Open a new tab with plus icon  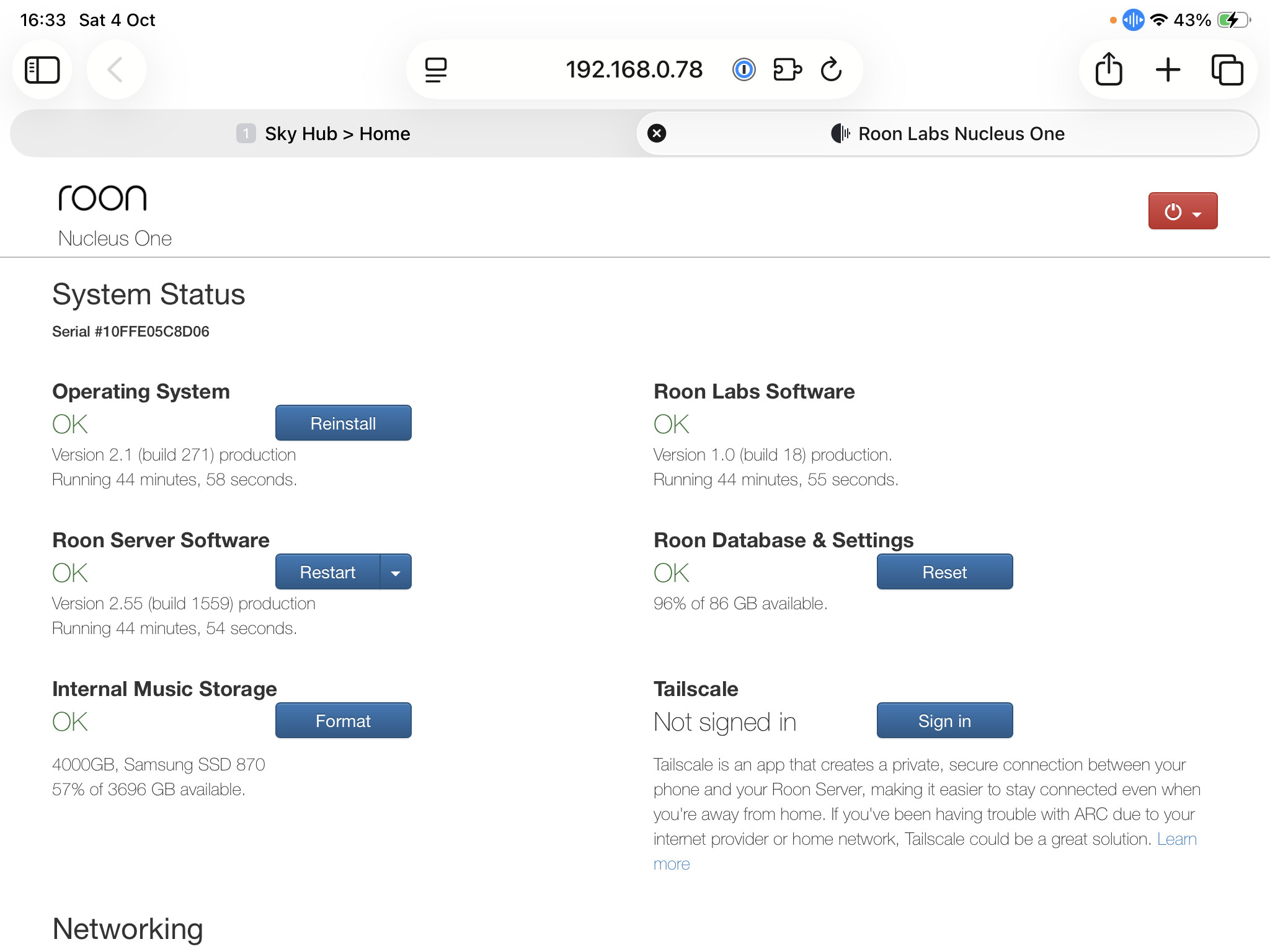tap(1168, 69)
